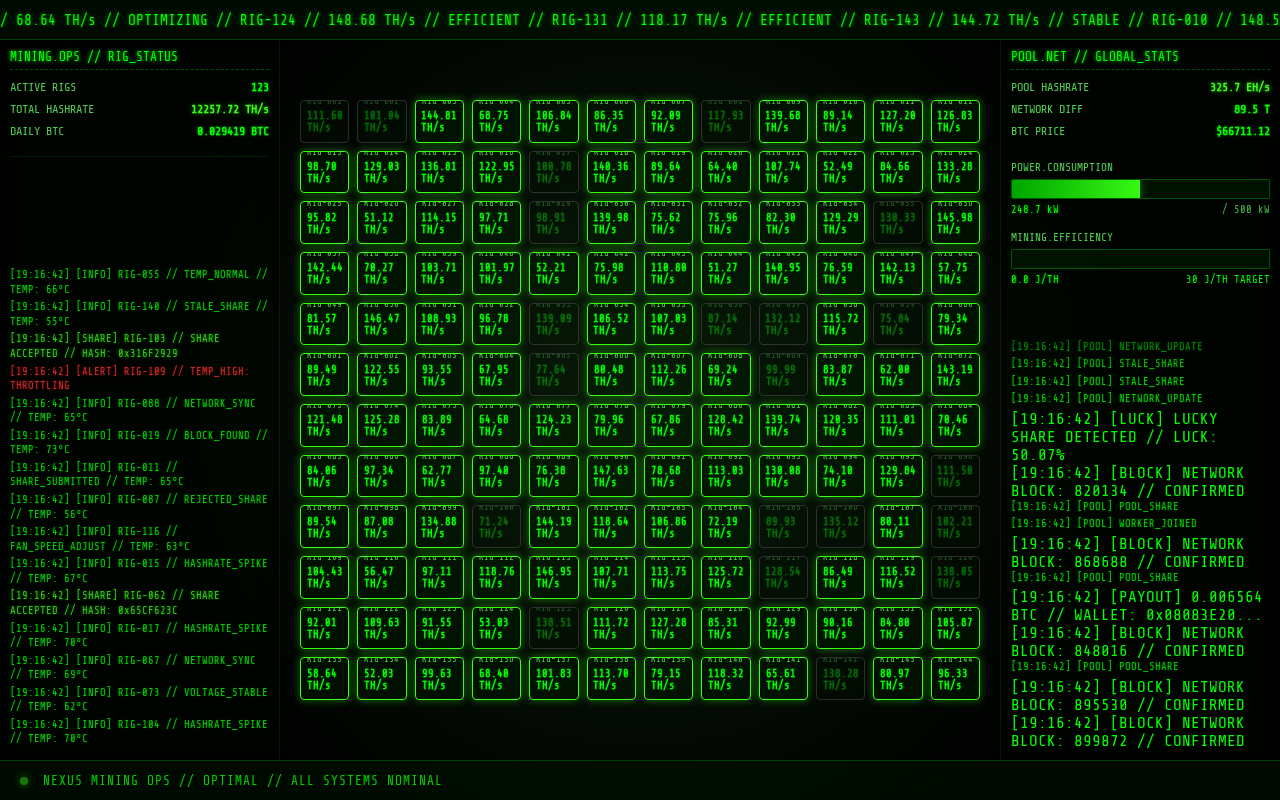
Task: Select the RIG-003 tile showing 144.81 TH/s
Action: [439, 121]
